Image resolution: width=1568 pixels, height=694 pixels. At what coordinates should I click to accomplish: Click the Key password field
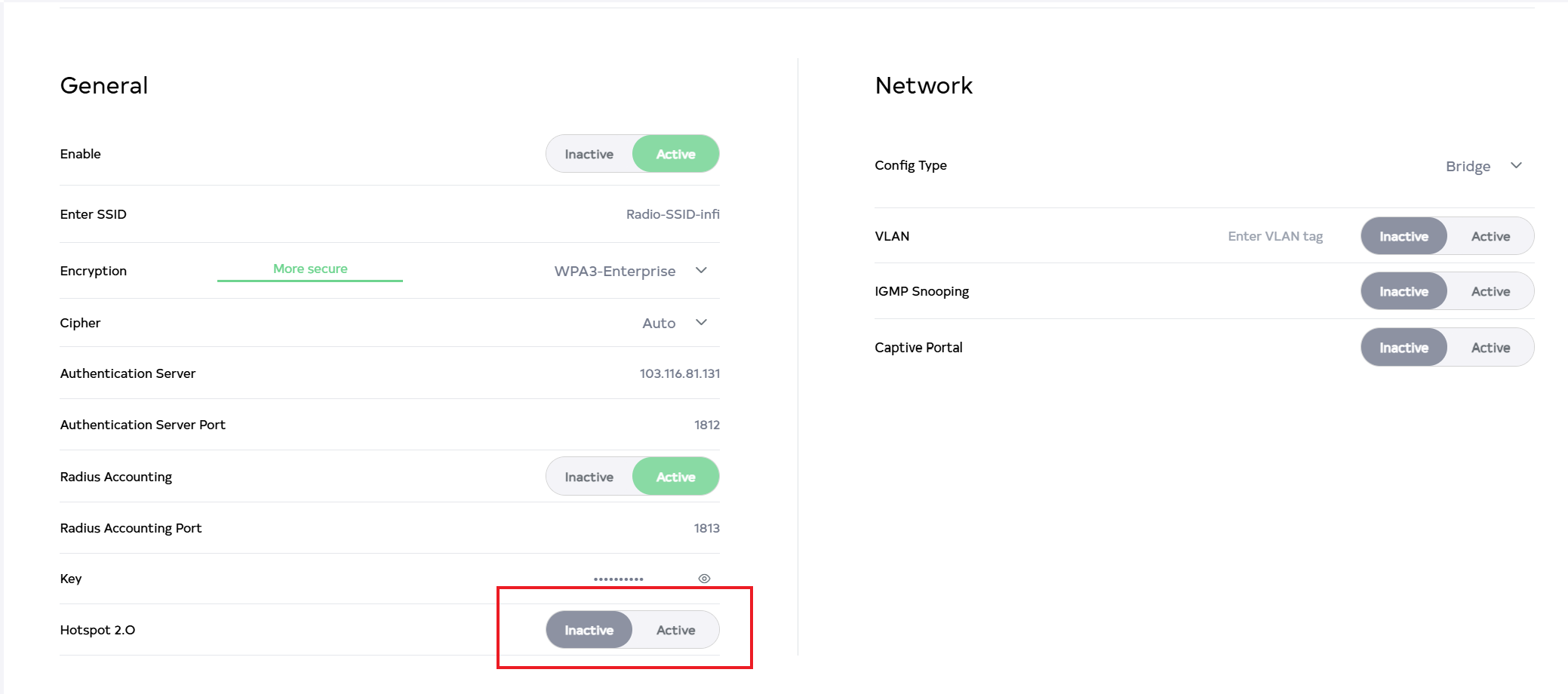click(x=618, y=579)
